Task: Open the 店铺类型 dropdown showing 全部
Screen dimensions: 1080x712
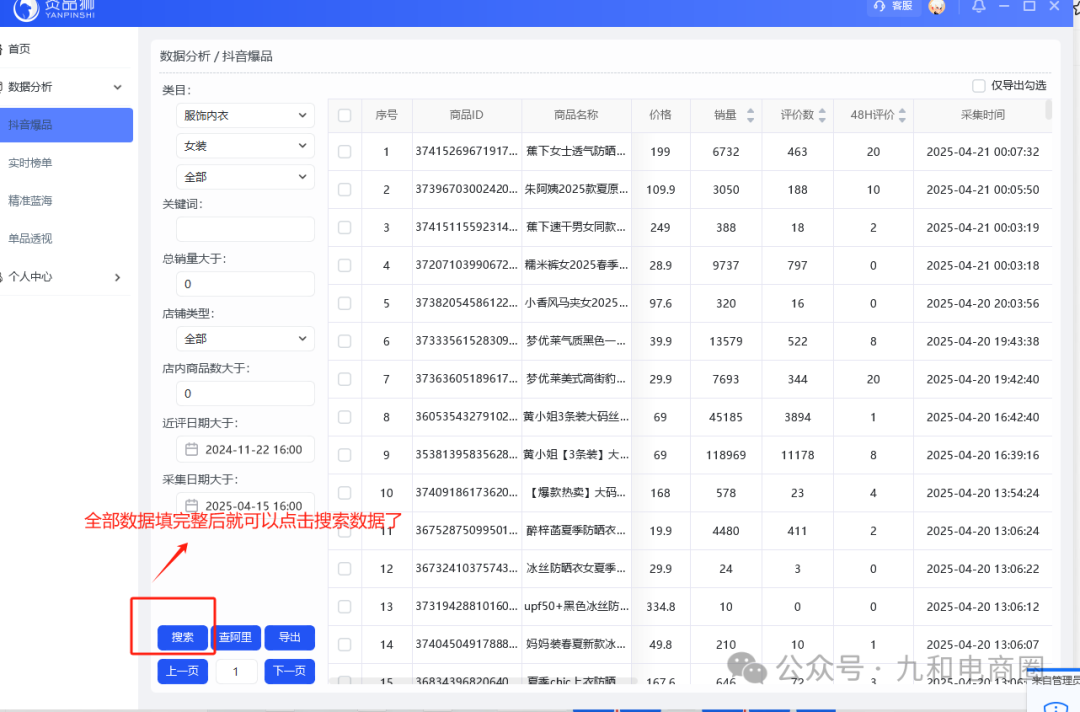Action: pyautogui.click(x=245, y=338)
